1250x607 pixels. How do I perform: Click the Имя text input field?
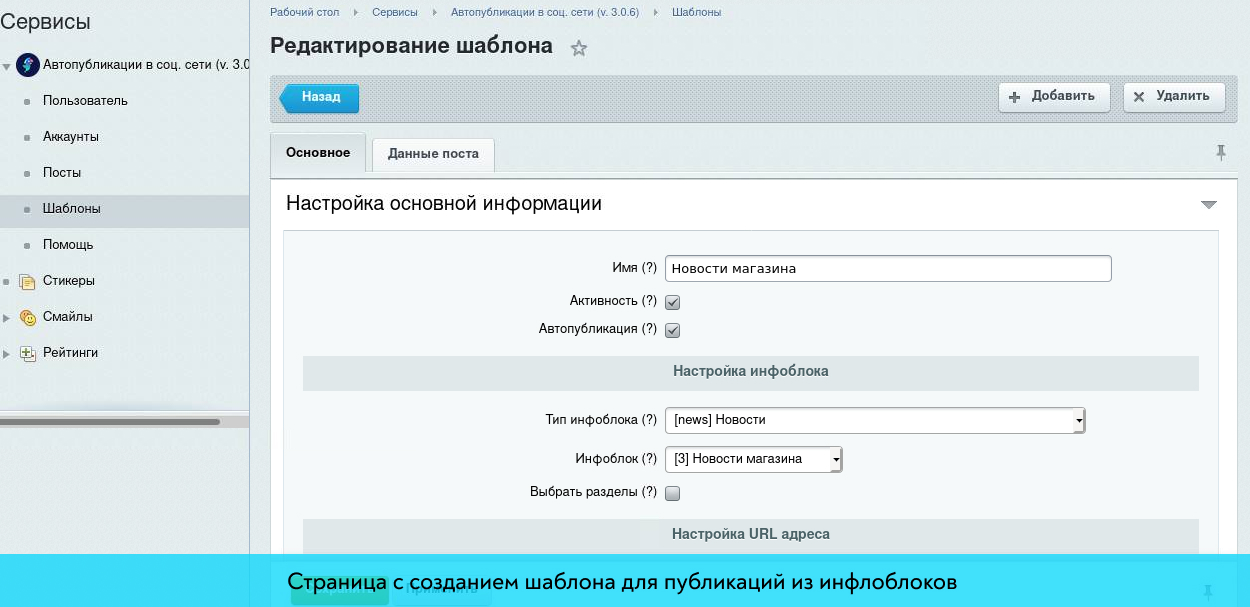pyautogui.click(x=887, y=269)
